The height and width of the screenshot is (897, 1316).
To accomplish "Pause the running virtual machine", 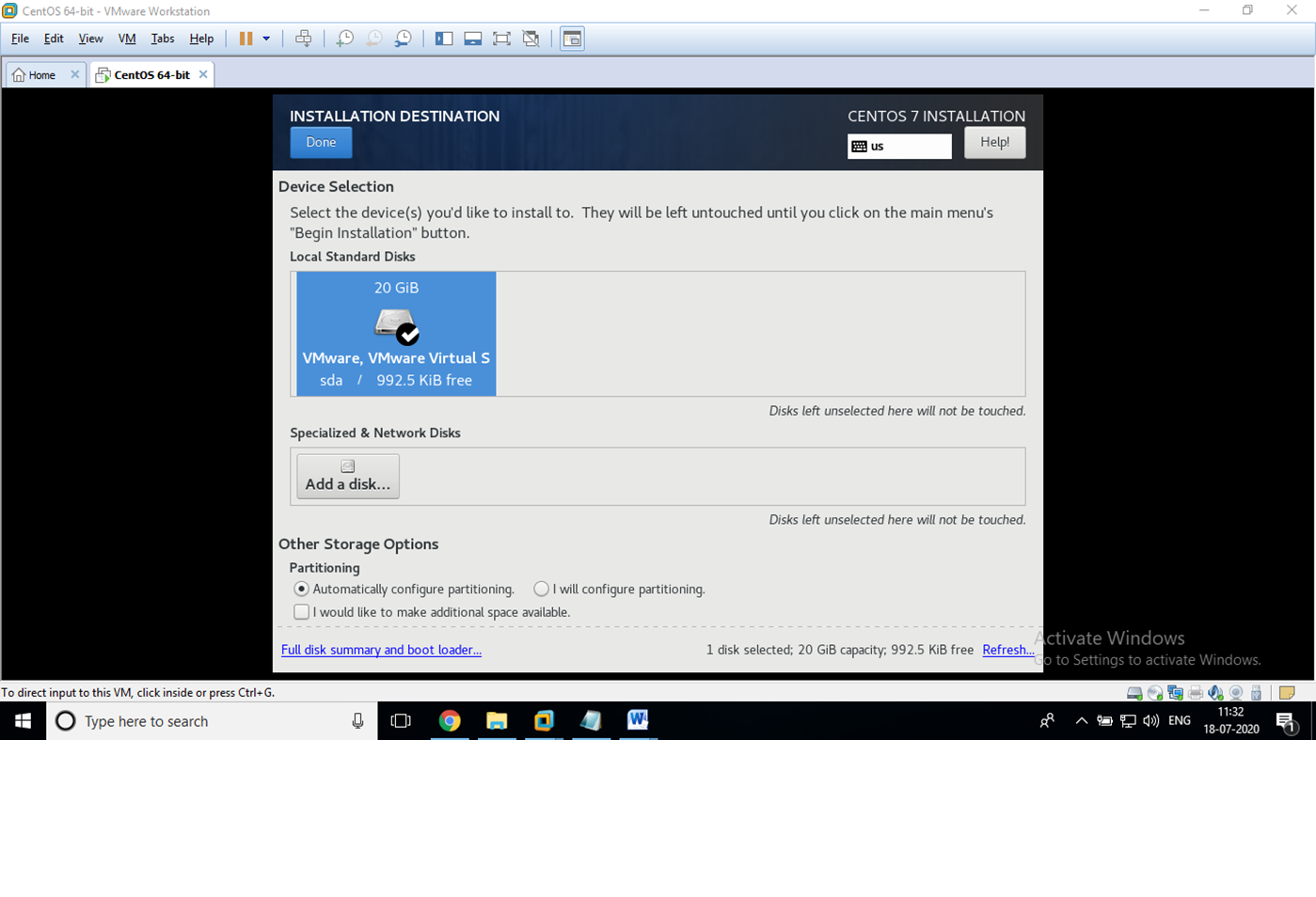I will click(247, 38).
